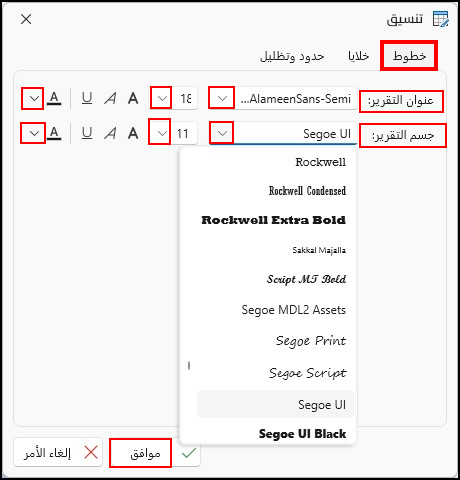Screen dimensions: 460x480
Task: Expand font size dropdown showing 11
Action: tap(160, 133)
